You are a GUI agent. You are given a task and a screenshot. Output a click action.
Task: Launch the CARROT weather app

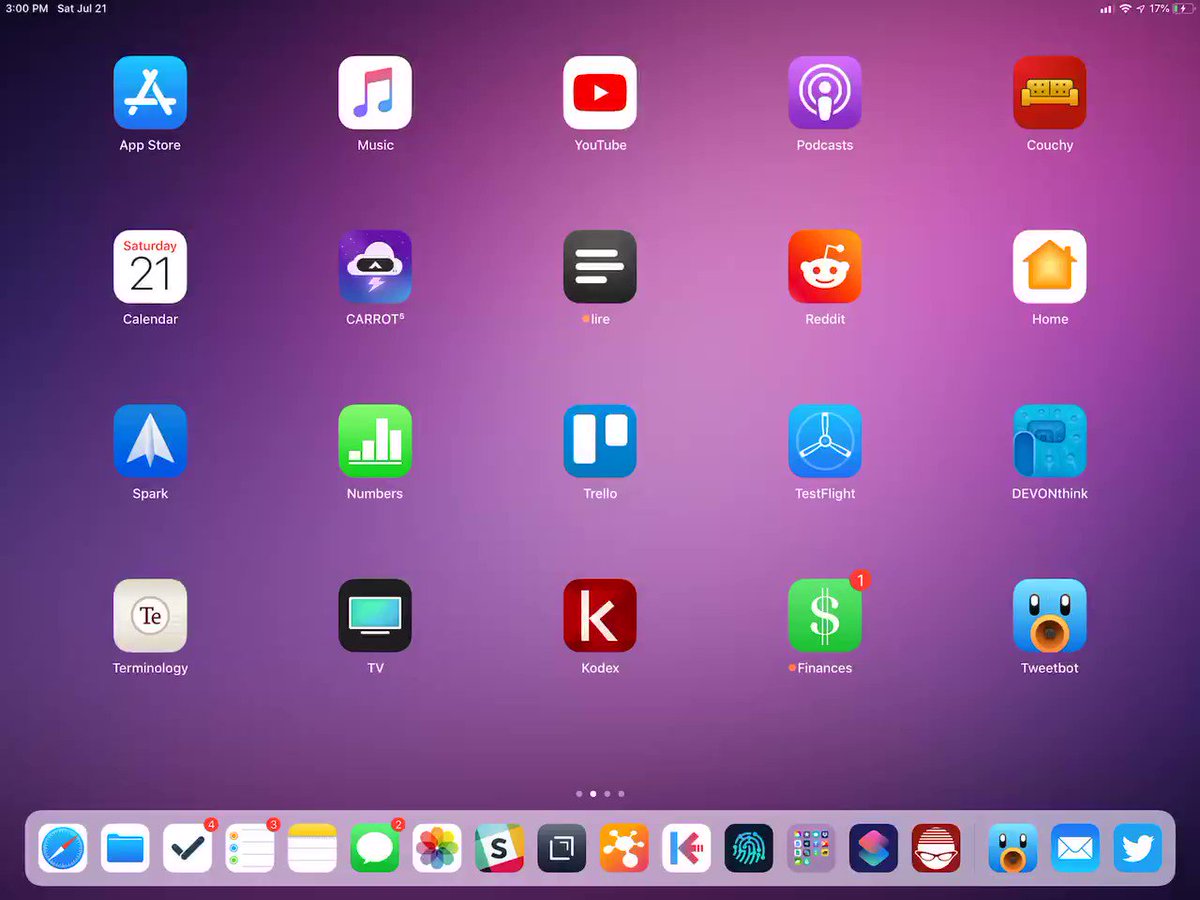click(x=375, y=267)
